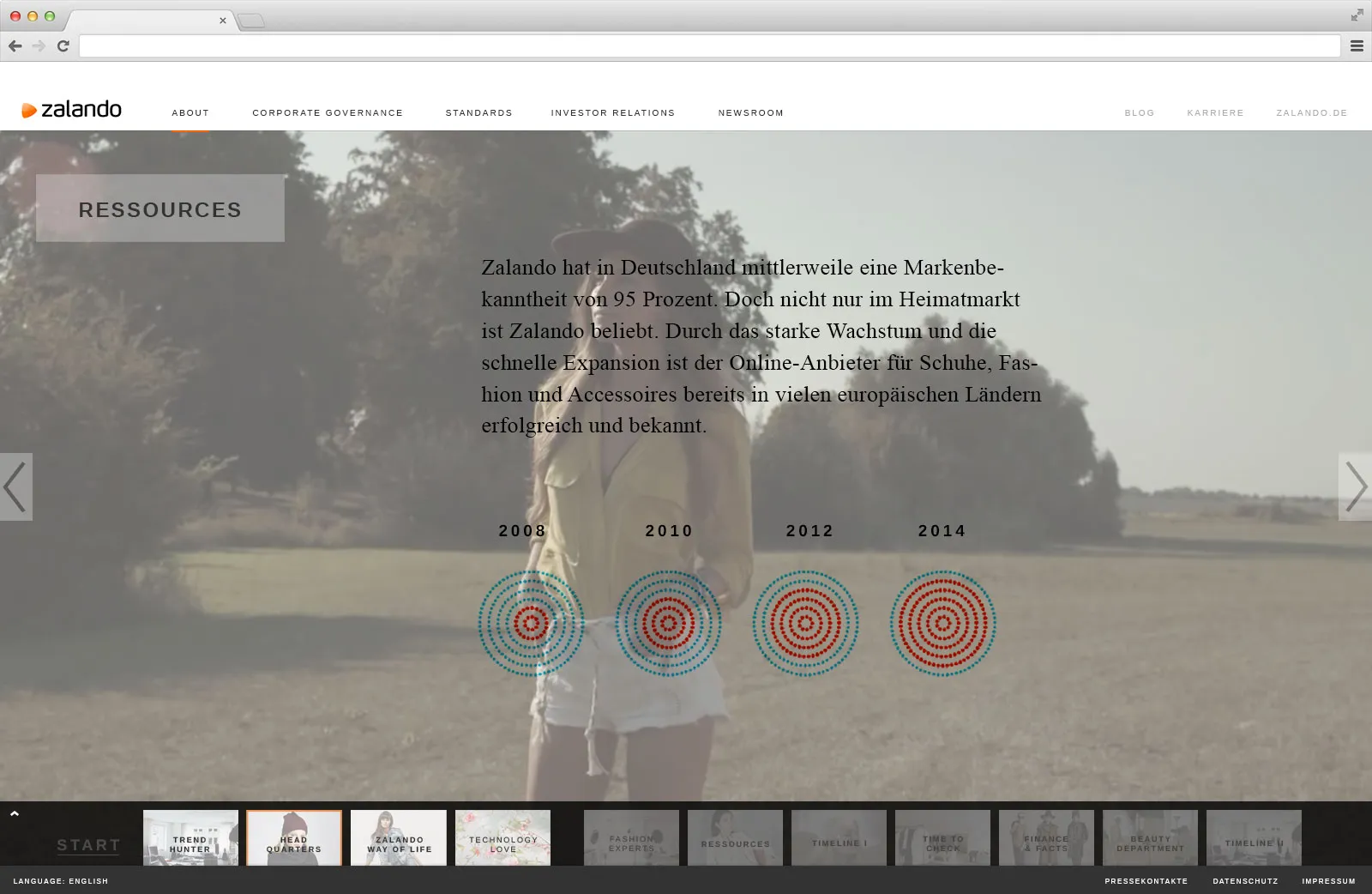The height and width of the screenshot is (894, 1372).
Task: Open the TECHNOLOGY LOVE thumbnail
Action: pyautogui.click(x=503, y=837)
